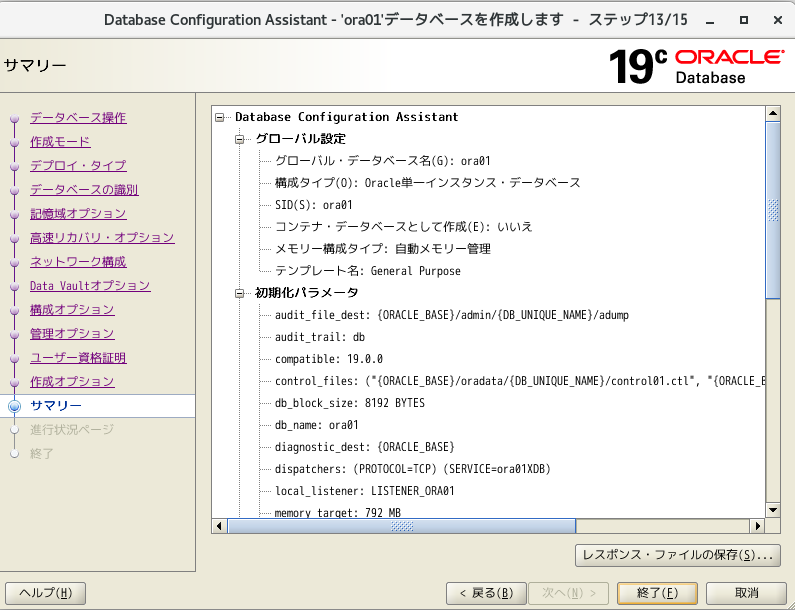The height and width of the screenshot is (610, 795).
Task: Select the compatible: 19.0.0 row
Action: click(329, 360)
